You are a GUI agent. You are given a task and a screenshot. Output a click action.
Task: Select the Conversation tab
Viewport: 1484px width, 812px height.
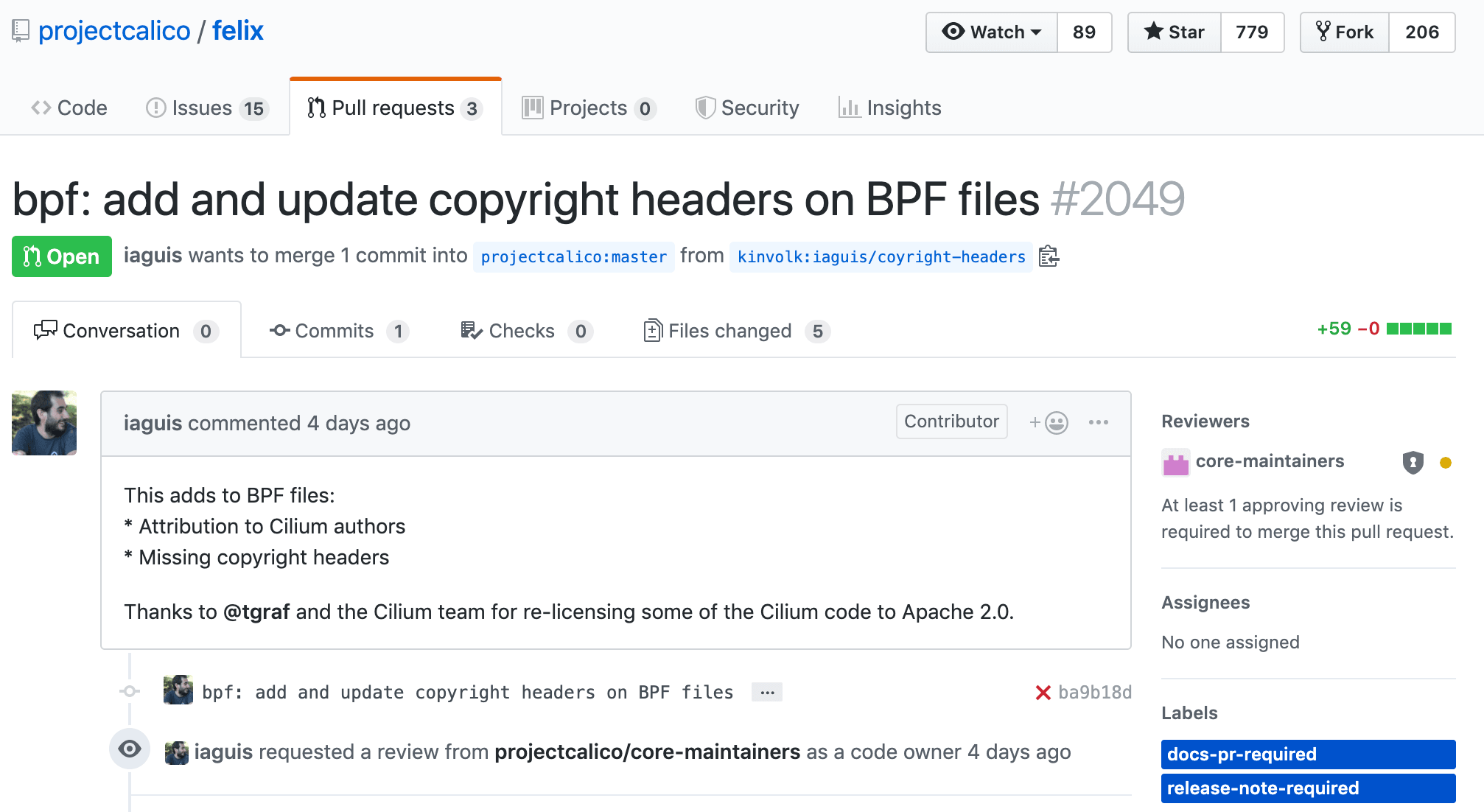[127, 331]
